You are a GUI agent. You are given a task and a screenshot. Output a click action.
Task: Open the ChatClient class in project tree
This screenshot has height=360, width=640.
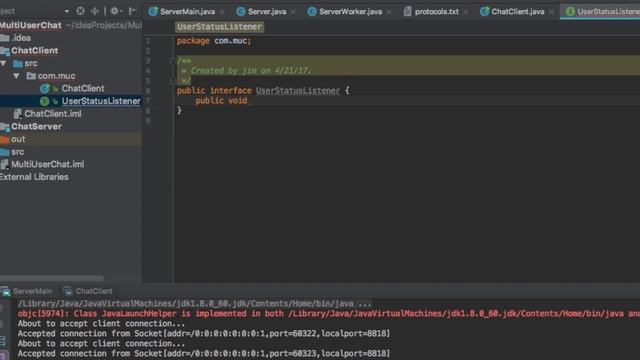point(83,89)
